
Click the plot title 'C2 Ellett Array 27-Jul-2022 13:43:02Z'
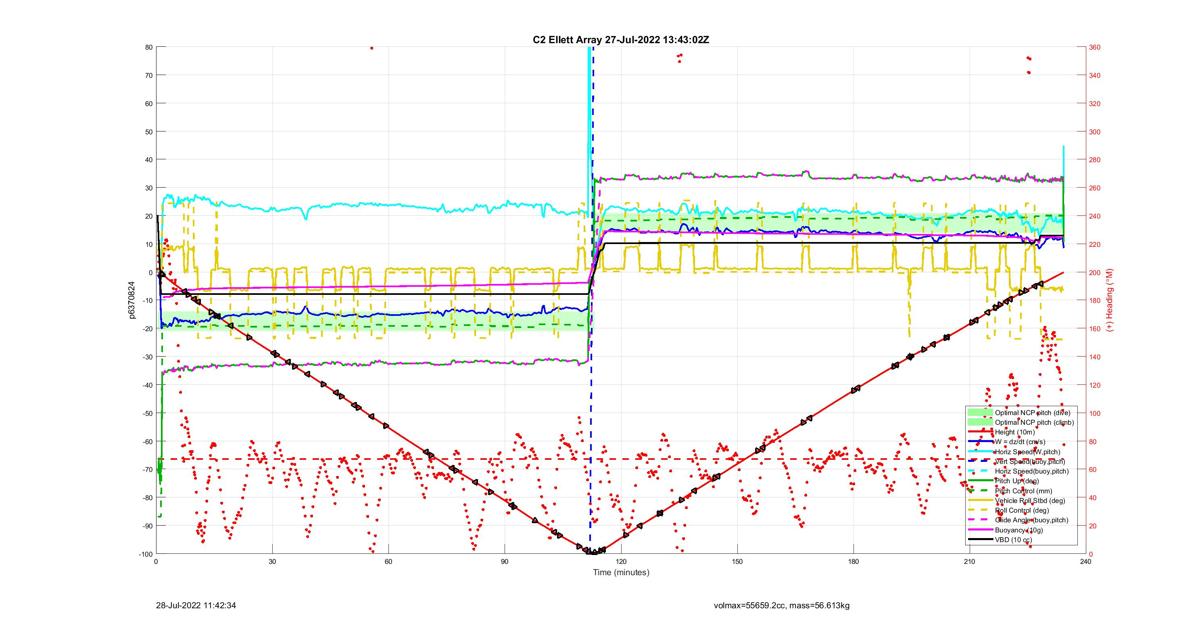[620, 39]
